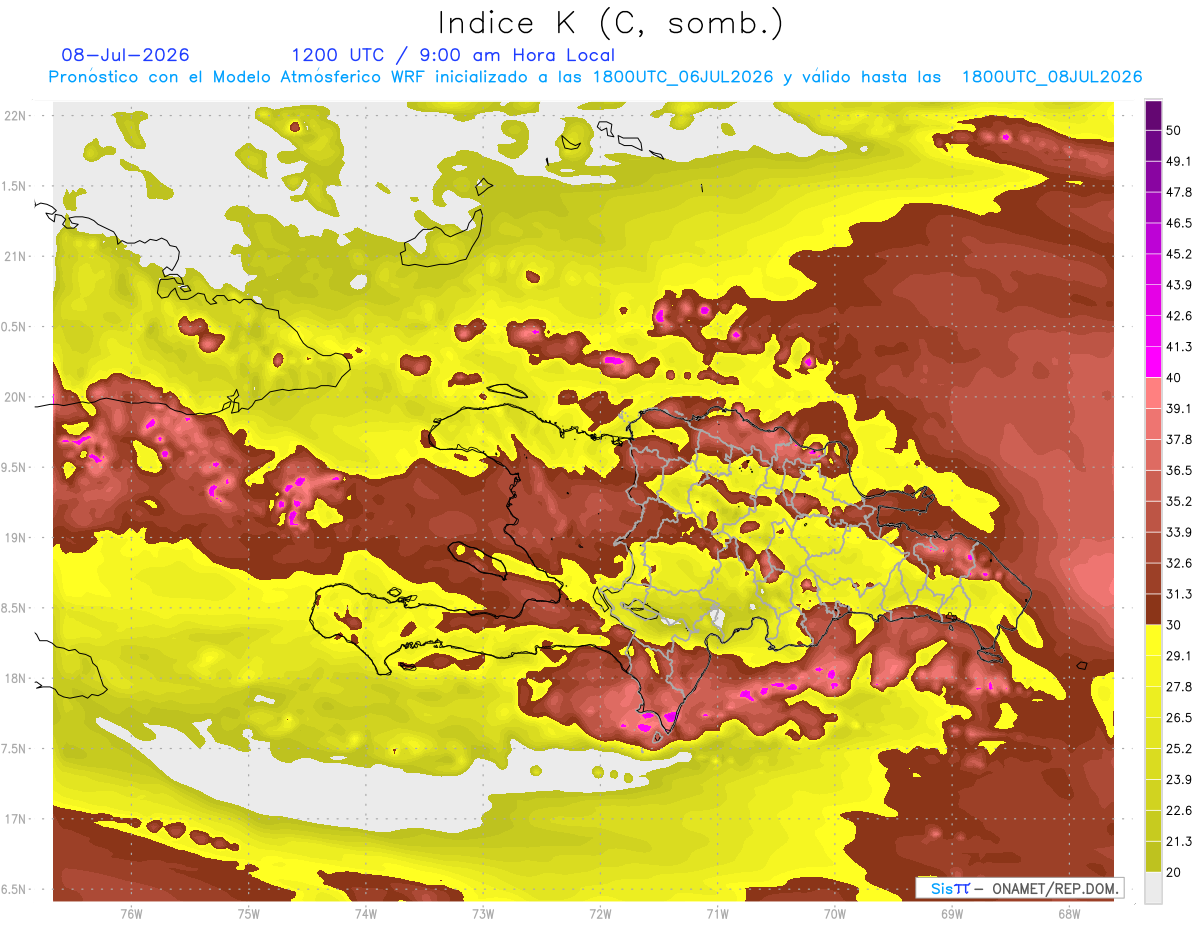Click the "41.3" legend value
The width and height of the screenshot is (1200, 927).
tap(1178, 347)
